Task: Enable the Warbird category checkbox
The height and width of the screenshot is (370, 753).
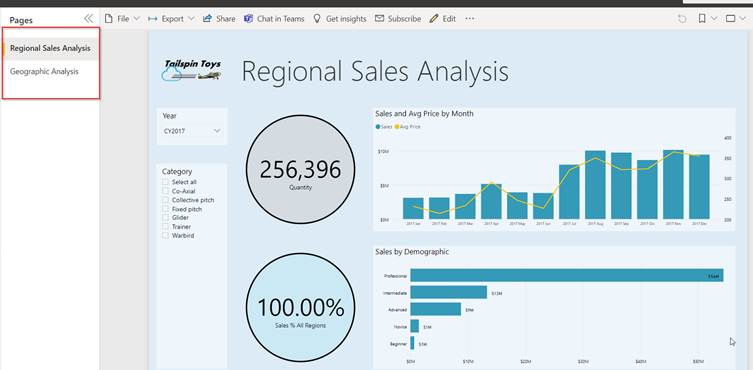Action: click(165, 235)
